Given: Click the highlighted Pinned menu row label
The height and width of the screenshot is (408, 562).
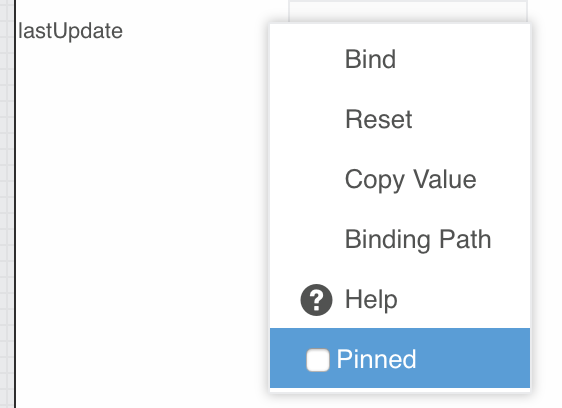Looking at the screenshot, I should [x=376, y=359].
